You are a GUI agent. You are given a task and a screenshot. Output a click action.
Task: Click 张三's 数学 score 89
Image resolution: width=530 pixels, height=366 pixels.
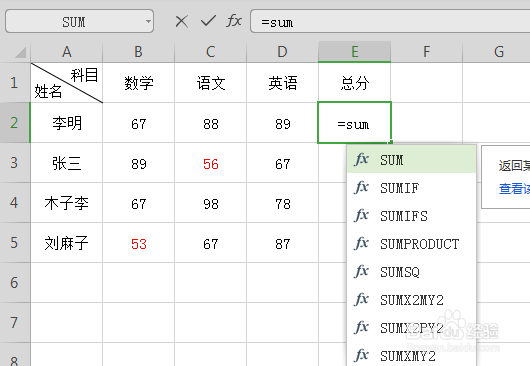pos(139,164)
